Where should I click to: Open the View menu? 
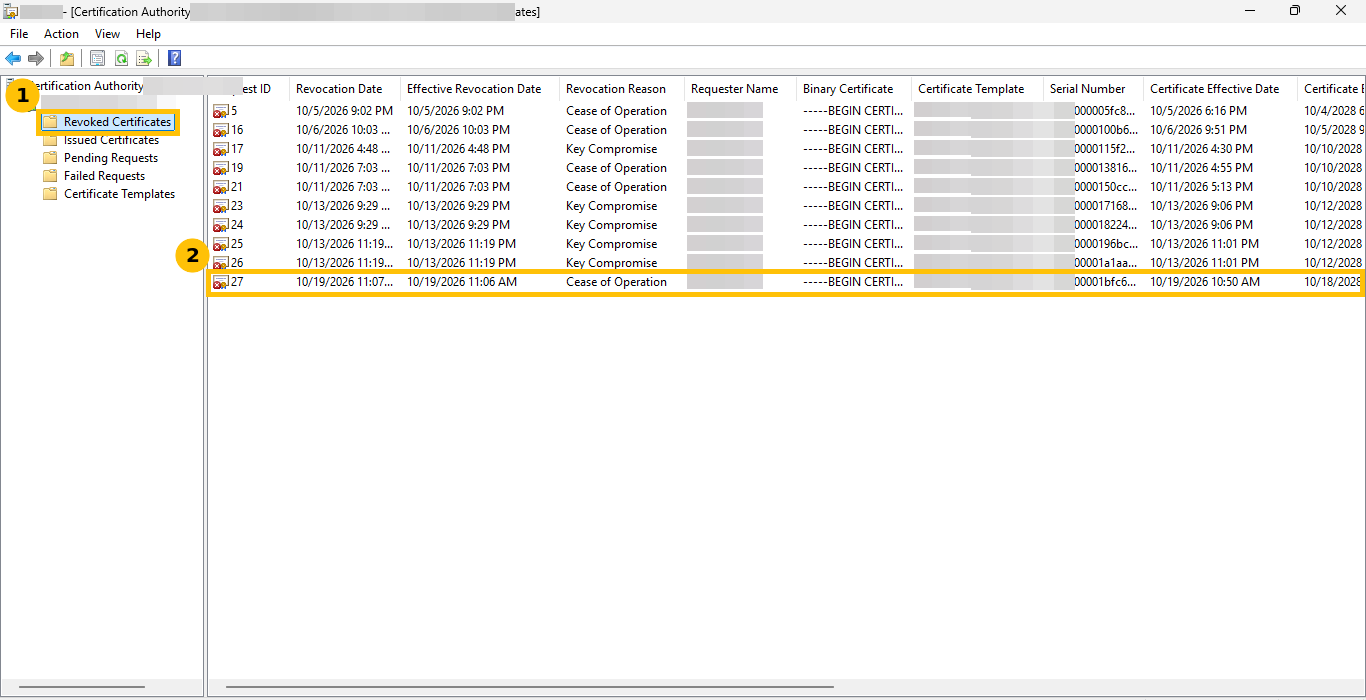point(107,34)
